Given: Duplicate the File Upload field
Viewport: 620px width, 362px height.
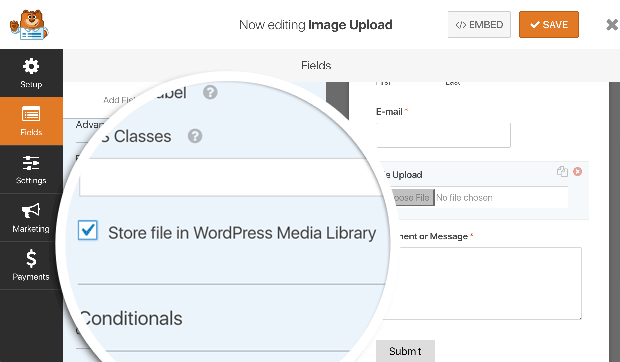Looking at the screenshot, I should point(562,172).
